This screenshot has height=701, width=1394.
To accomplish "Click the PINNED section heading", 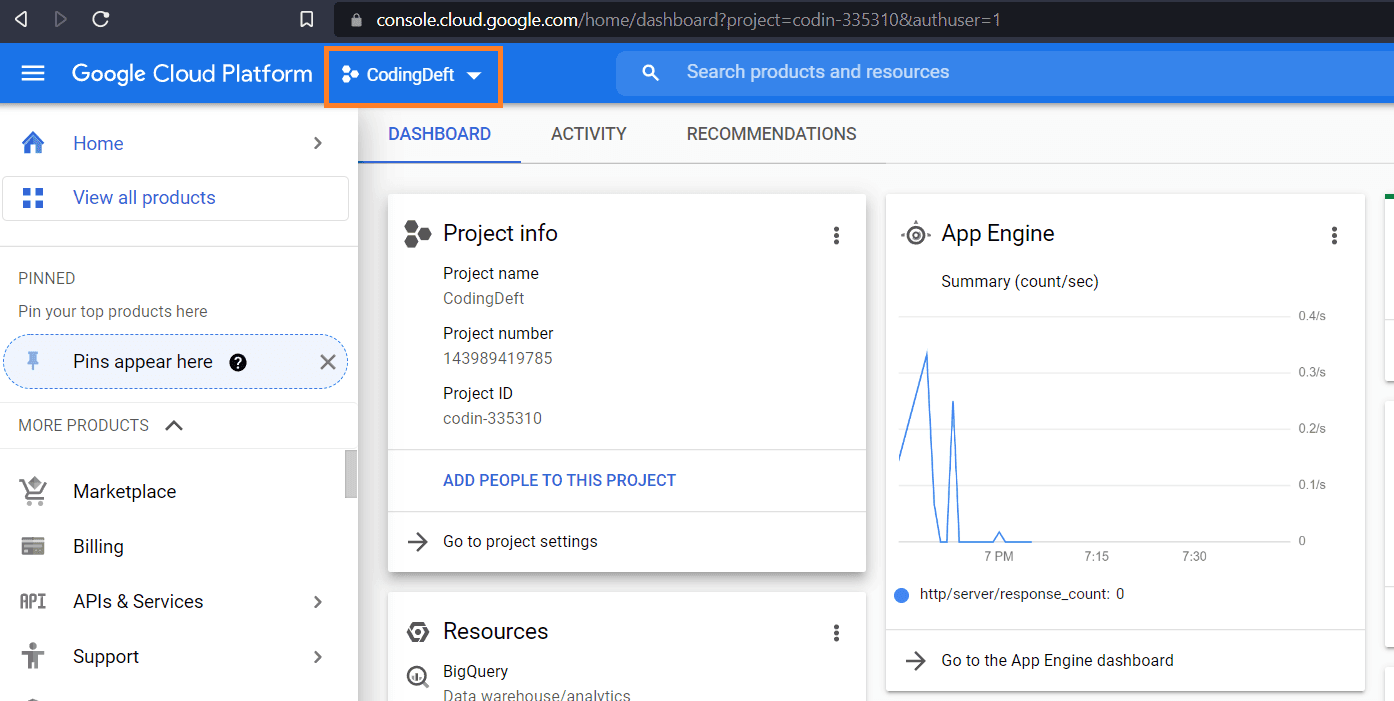I will click(x=47, y=278).
